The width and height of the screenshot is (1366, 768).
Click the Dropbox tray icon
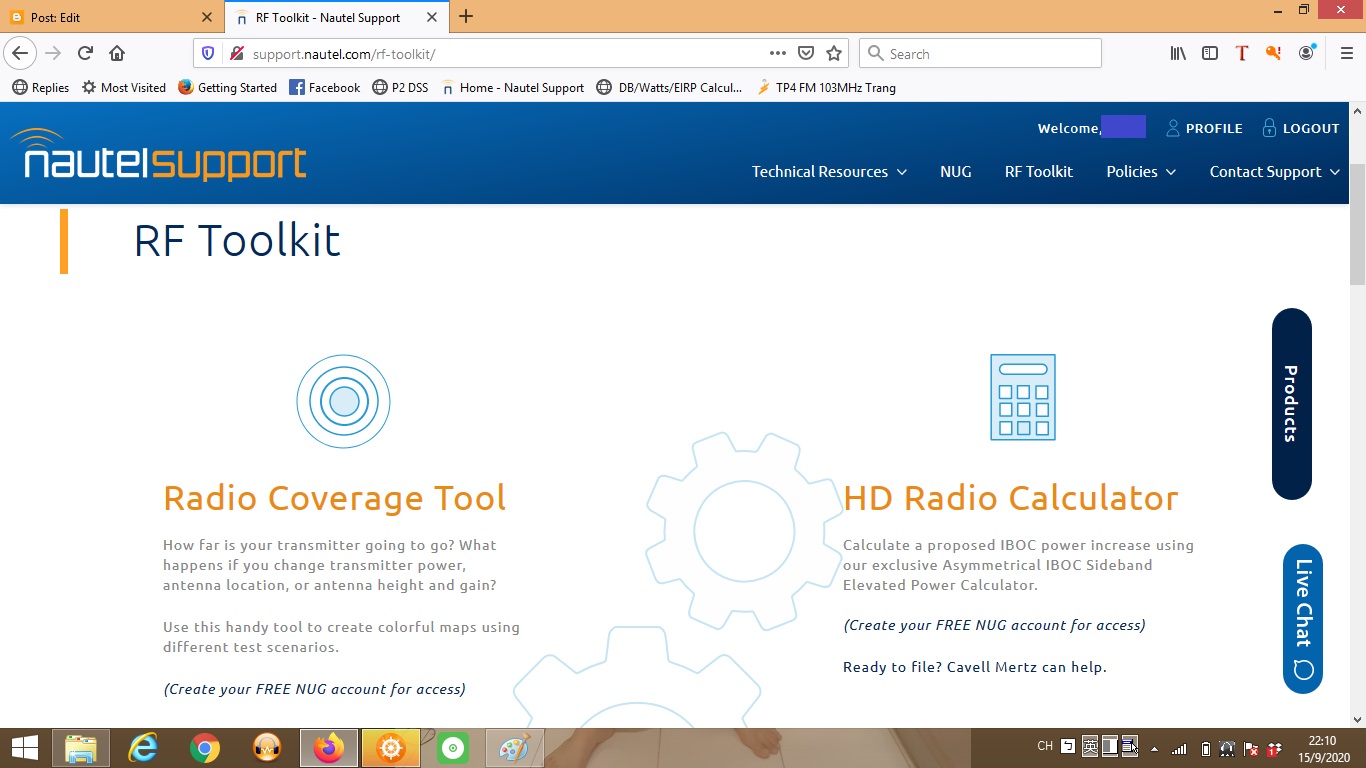pyautogui.click(x=1274, y=748)
